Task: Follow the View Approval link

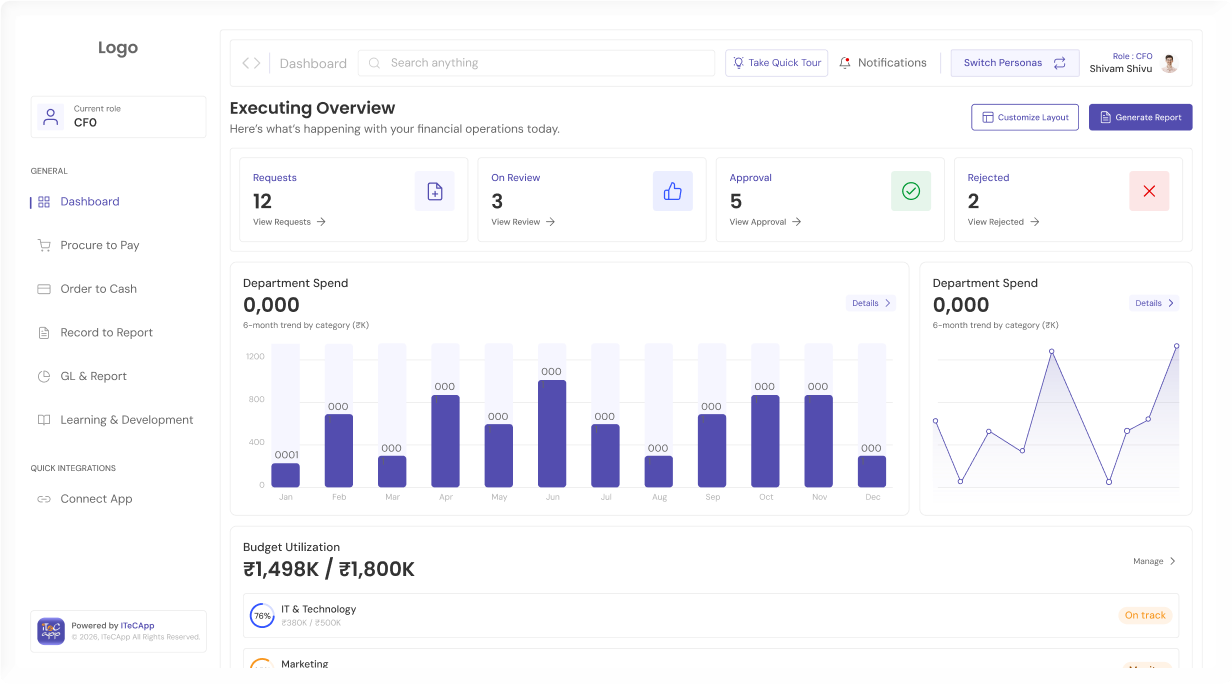Action: tap(765, 222)
